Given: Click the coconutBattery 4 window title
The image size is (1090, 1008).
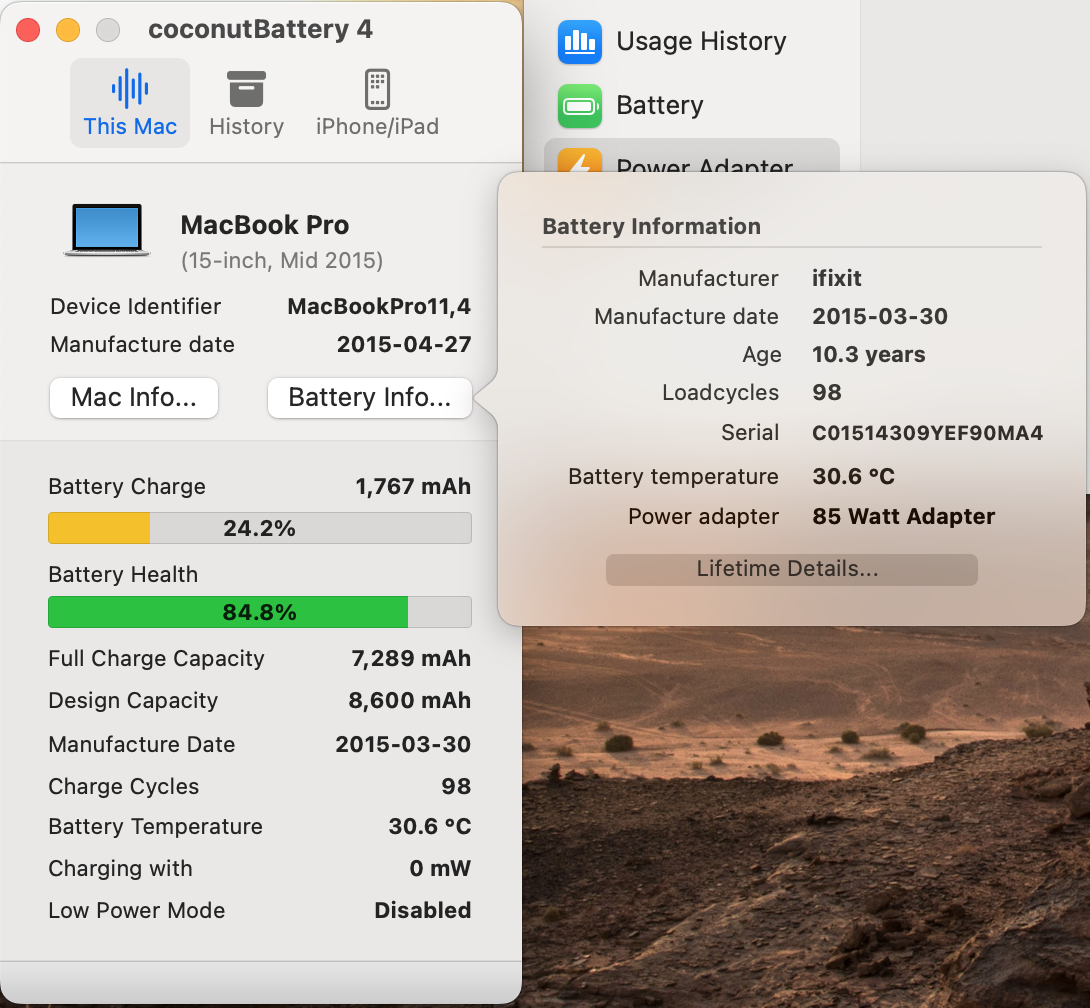Looking at the screenshot, I should tap(261, 29).
